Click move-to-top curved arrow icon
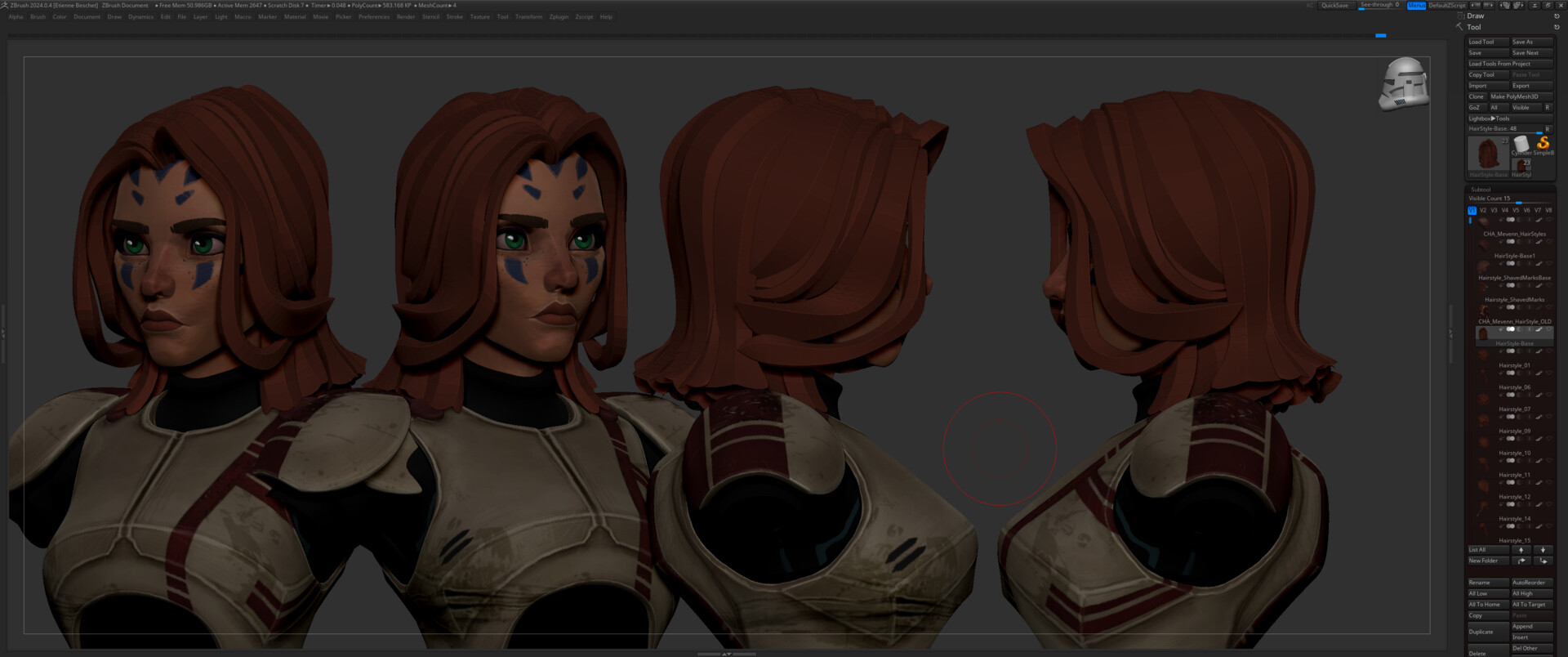1568x657 pixels. pos(1521,561)
